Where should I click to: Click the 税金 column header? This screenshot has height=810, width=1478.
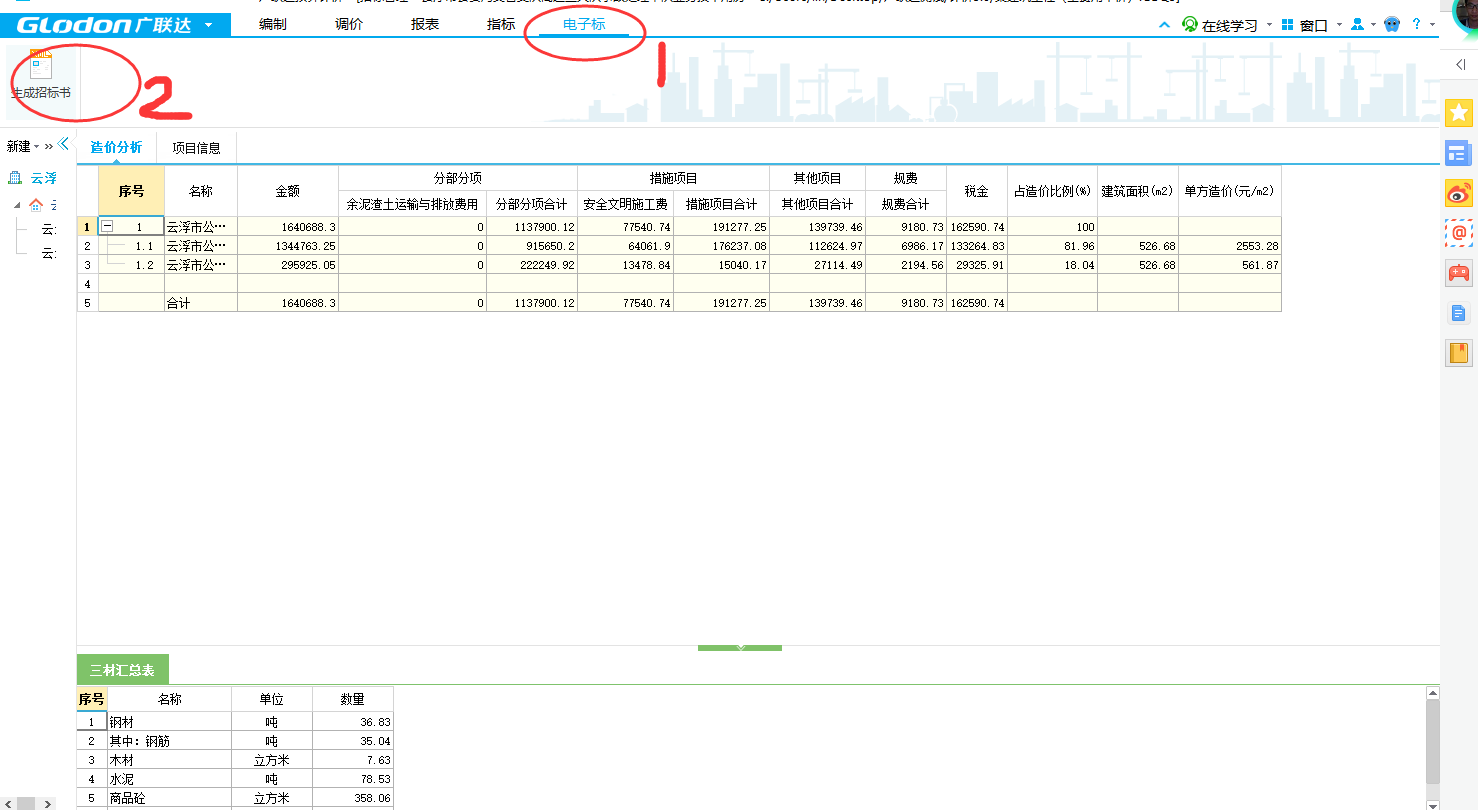point(977,191)
